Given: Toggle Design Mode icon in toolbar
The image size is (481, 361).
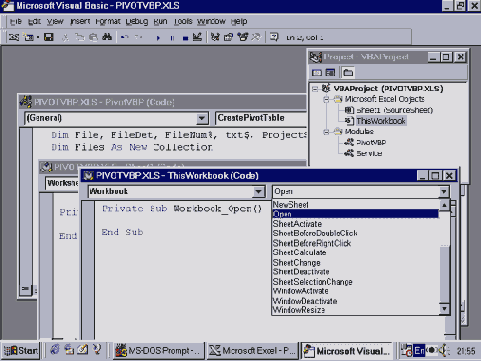Looking at the screenshot, I should point(197,37).
